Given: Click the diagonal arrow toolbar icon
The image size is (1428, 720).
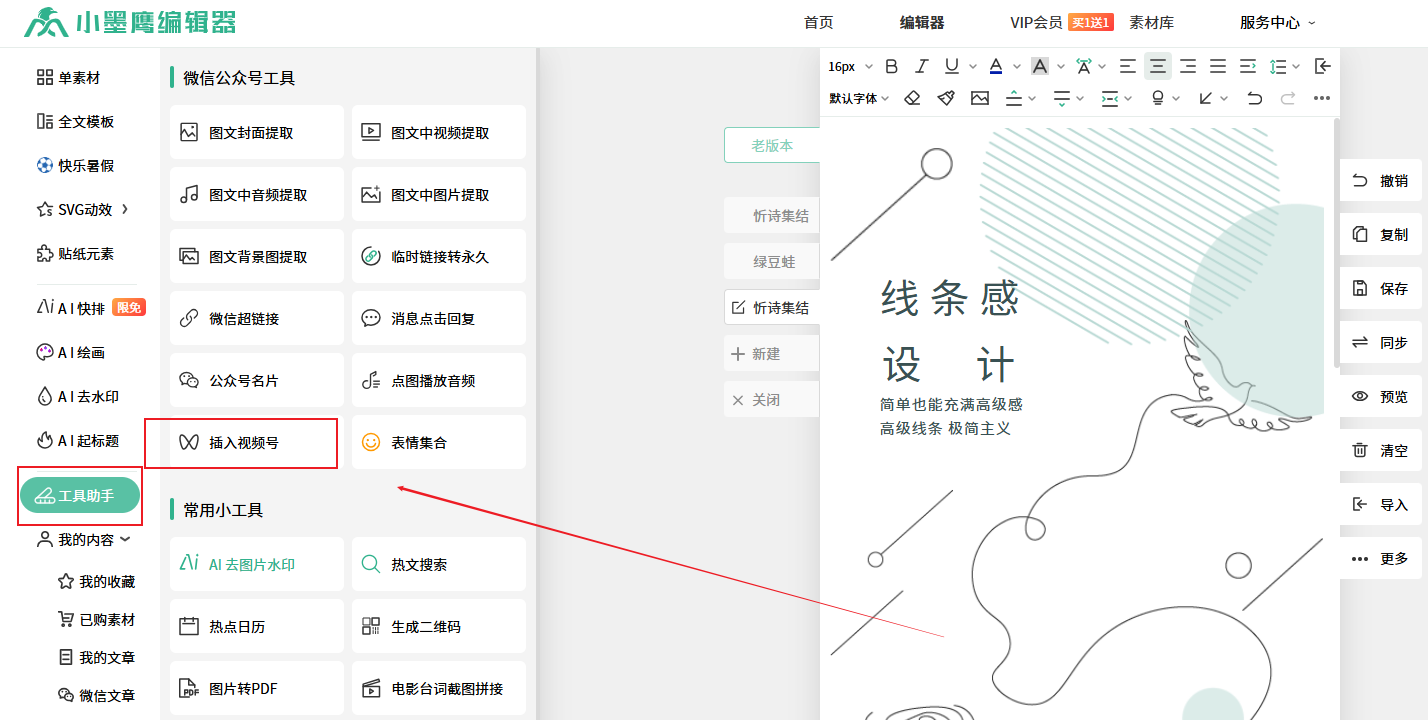Looking at the screenshot, I should [x=1206, y=98].
